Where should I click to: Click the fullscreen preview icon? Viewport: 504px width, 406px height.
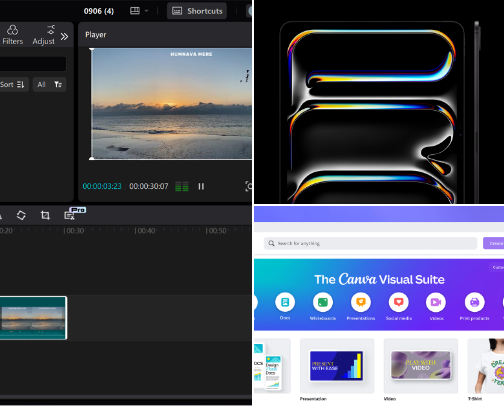(x=249, y=186)
